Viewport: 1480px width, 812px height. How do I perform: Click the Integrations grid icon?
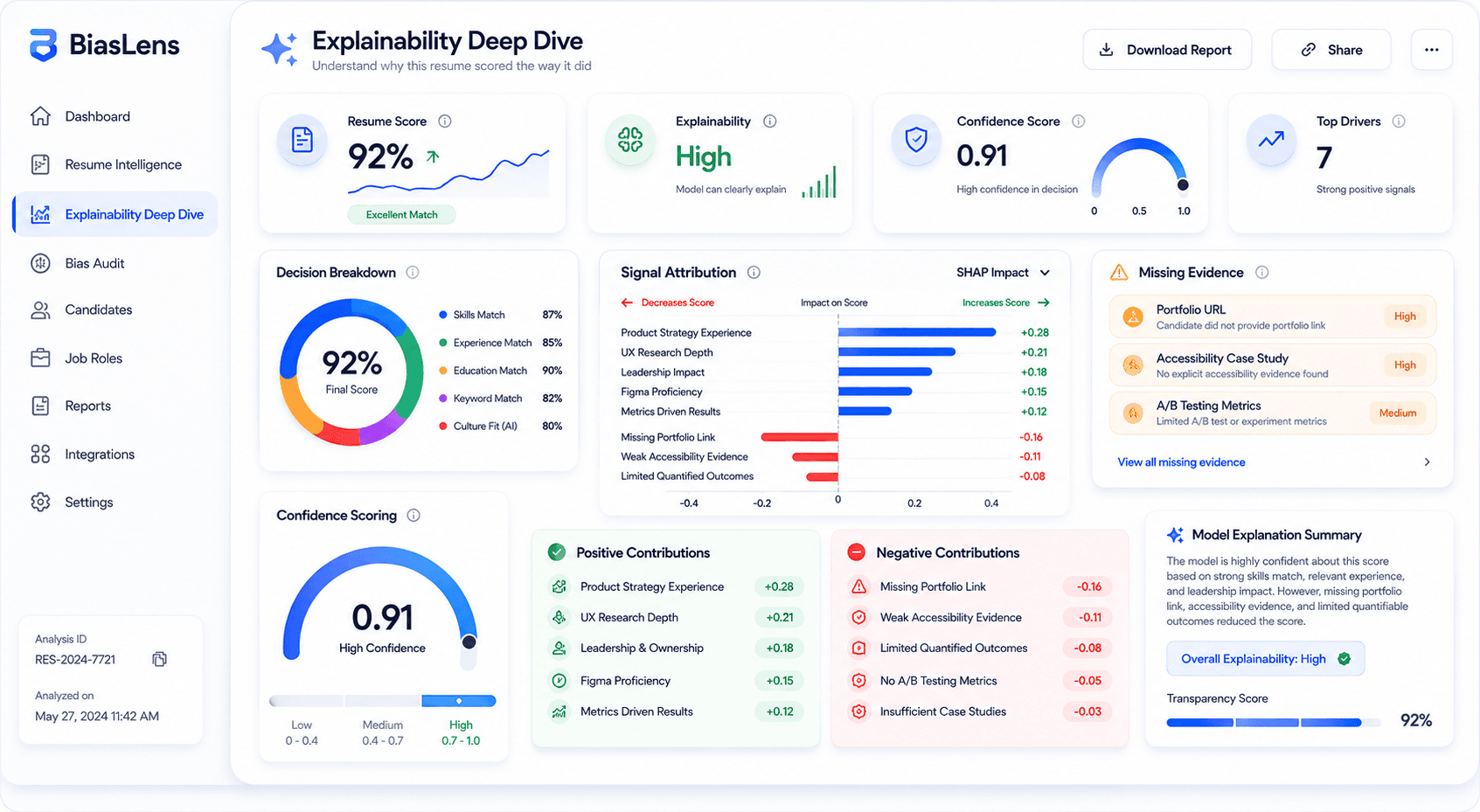tap(40, 455)
